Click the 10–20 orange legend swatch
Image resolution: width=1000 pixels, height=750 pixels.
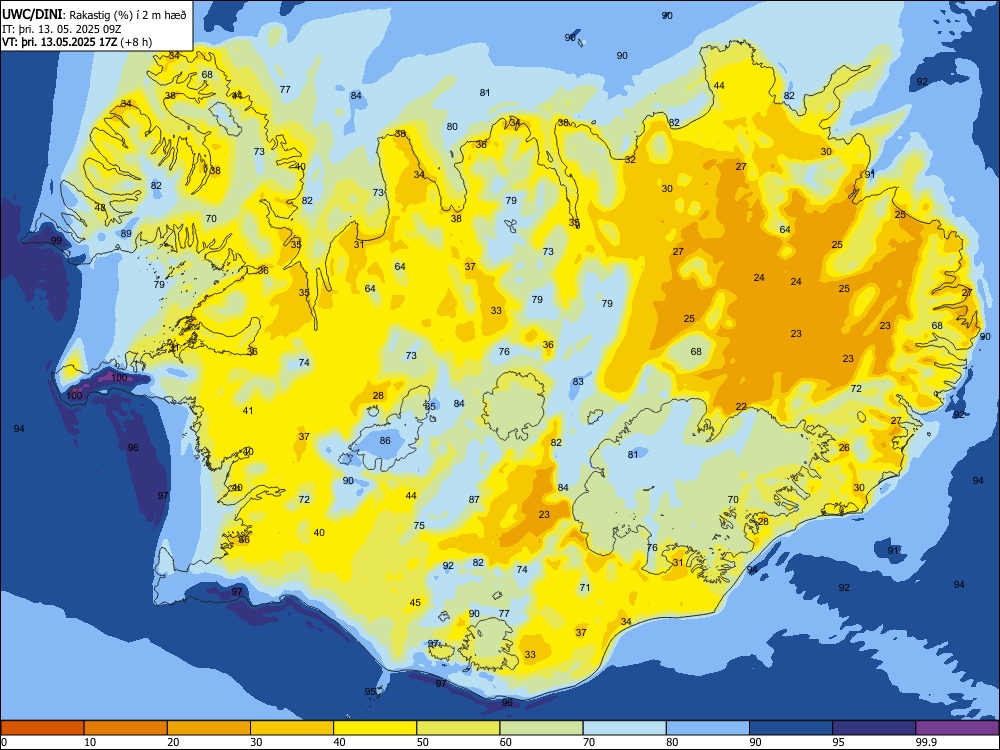[126, 728]
